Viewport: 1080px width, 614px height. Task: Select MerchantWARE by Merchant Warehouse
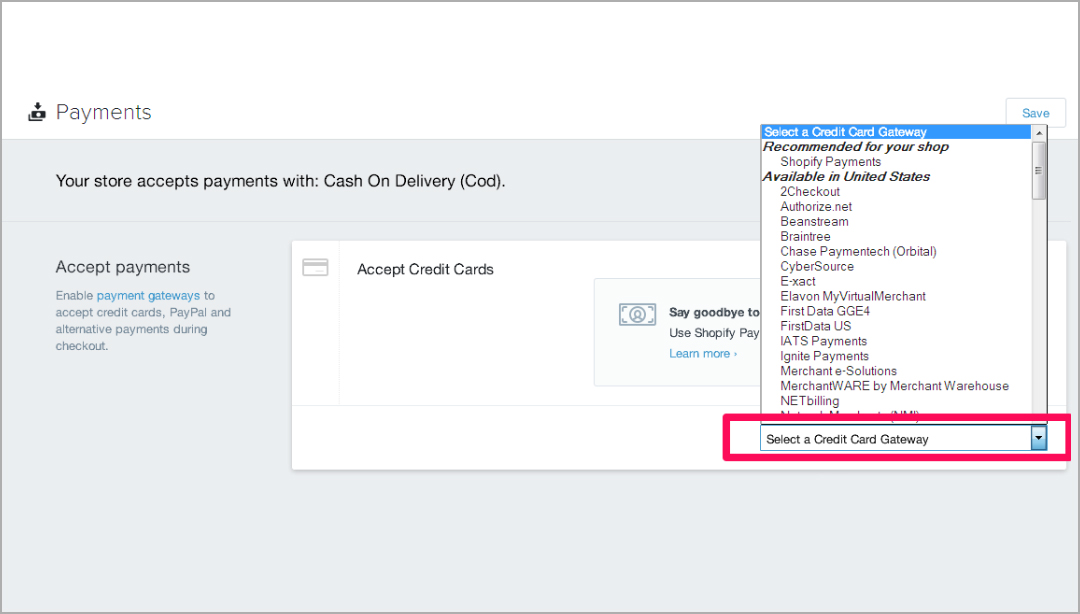[x=895, y=386]
